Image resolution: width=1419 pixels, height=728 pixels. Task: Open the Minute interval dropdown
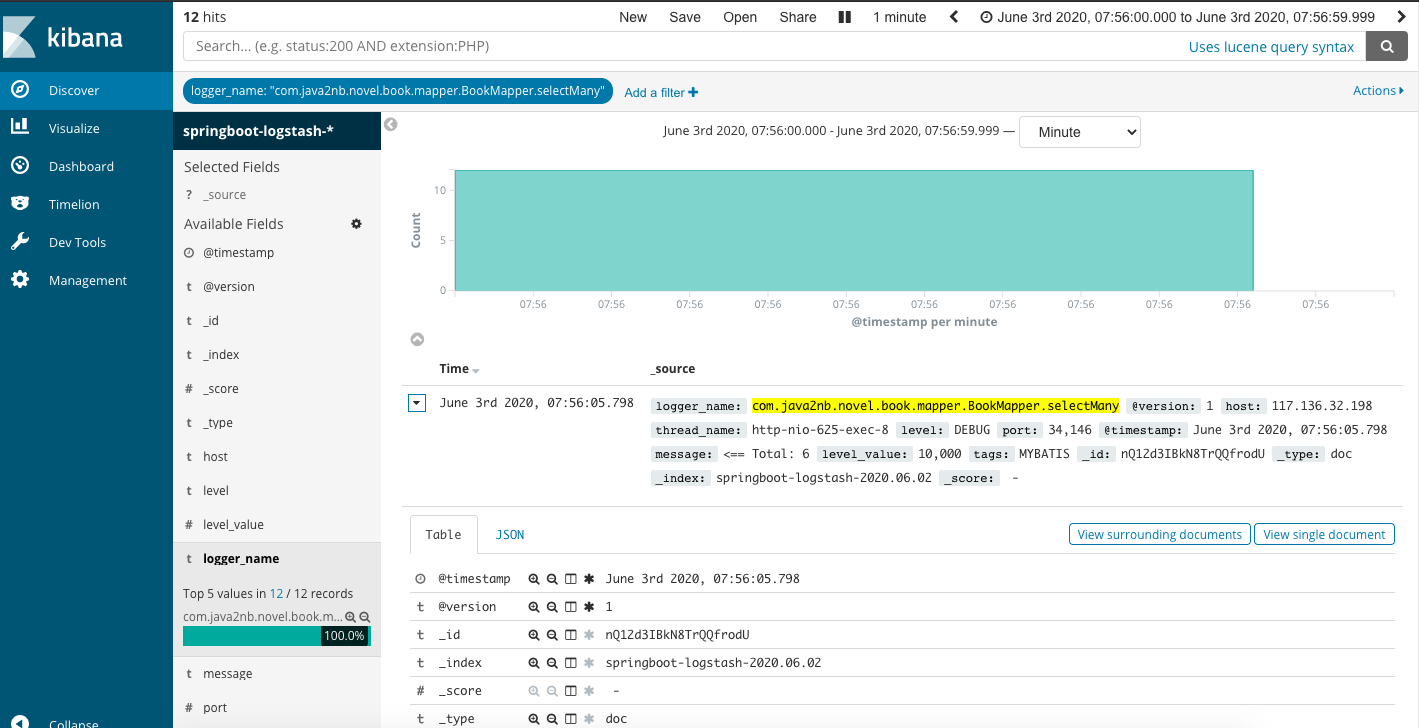(1080, 132)
